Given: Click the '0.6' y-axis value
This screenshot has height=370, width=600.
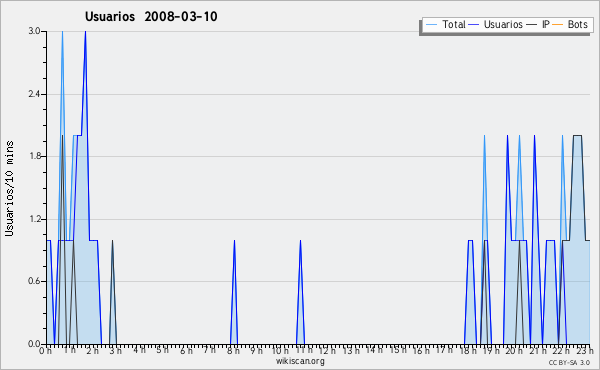Looking at the screenshot, I should point(35,281).
